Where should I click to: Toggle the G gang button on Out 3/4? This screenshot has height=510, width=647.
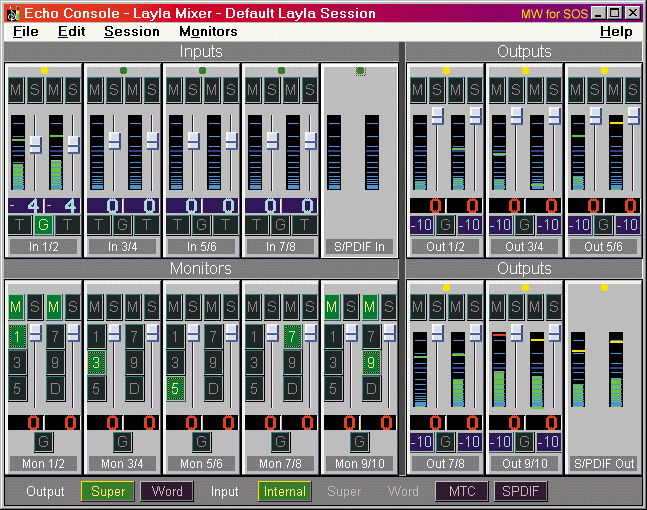pyautogui.click(x=525, y=224)
